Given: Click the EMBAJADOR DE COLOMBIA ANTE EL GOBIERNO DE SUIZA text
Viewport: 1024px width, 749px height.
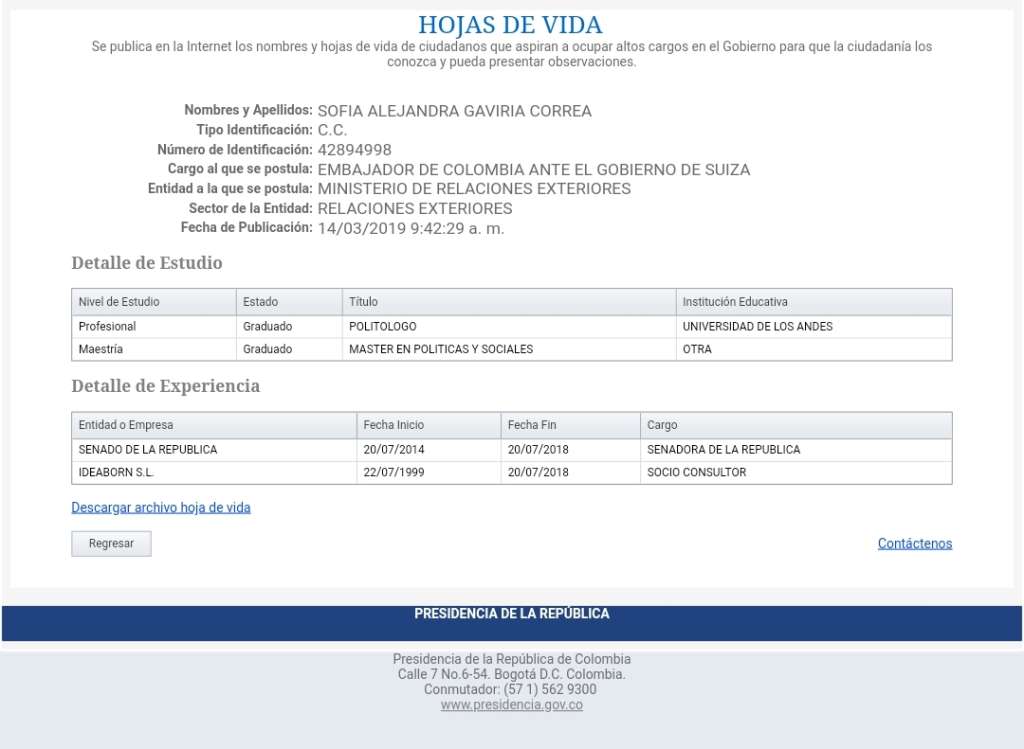Looking at the screenshot, I should 534,170.
